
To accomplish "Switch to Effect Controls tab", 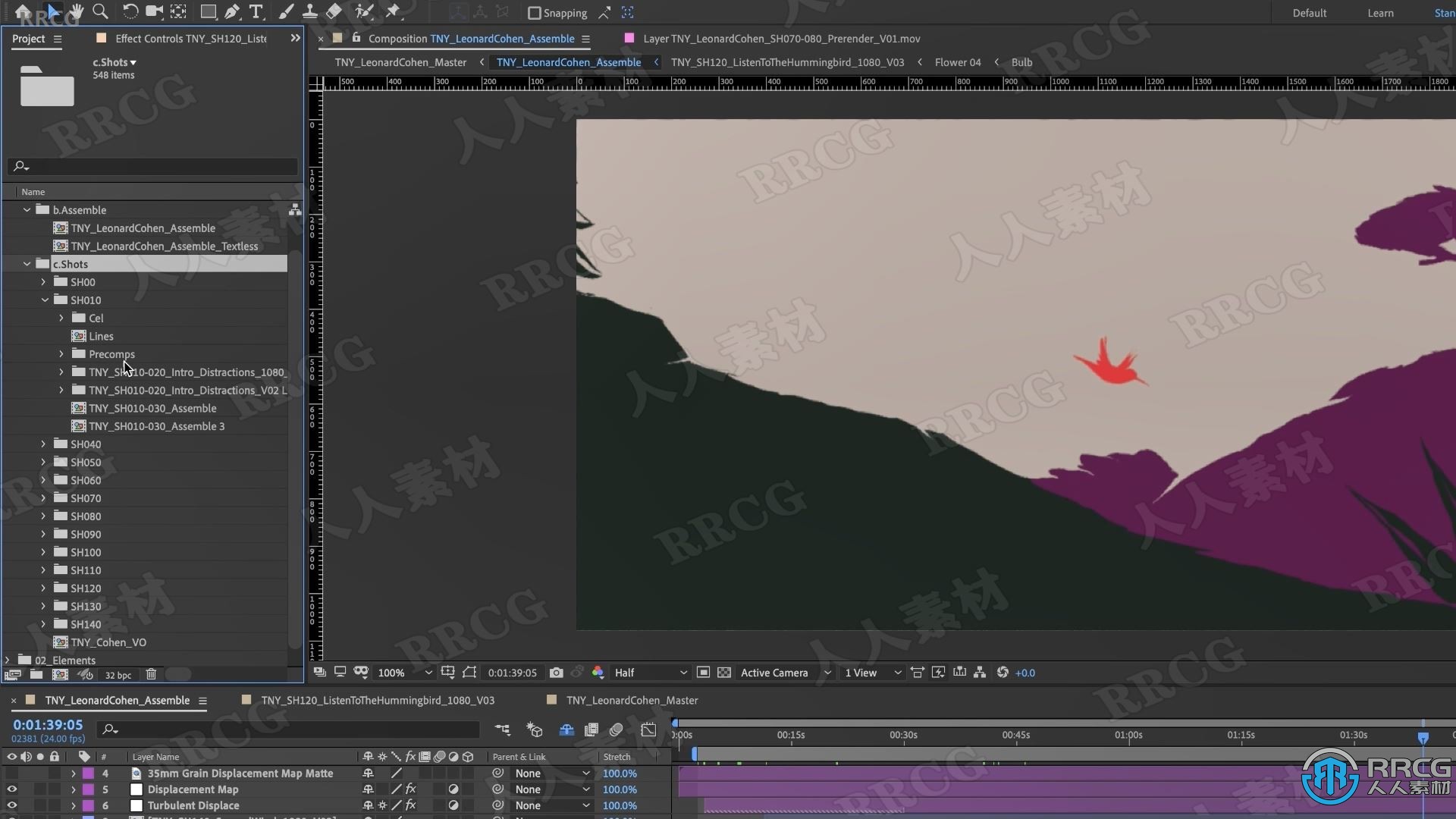I will pos(190,39).
